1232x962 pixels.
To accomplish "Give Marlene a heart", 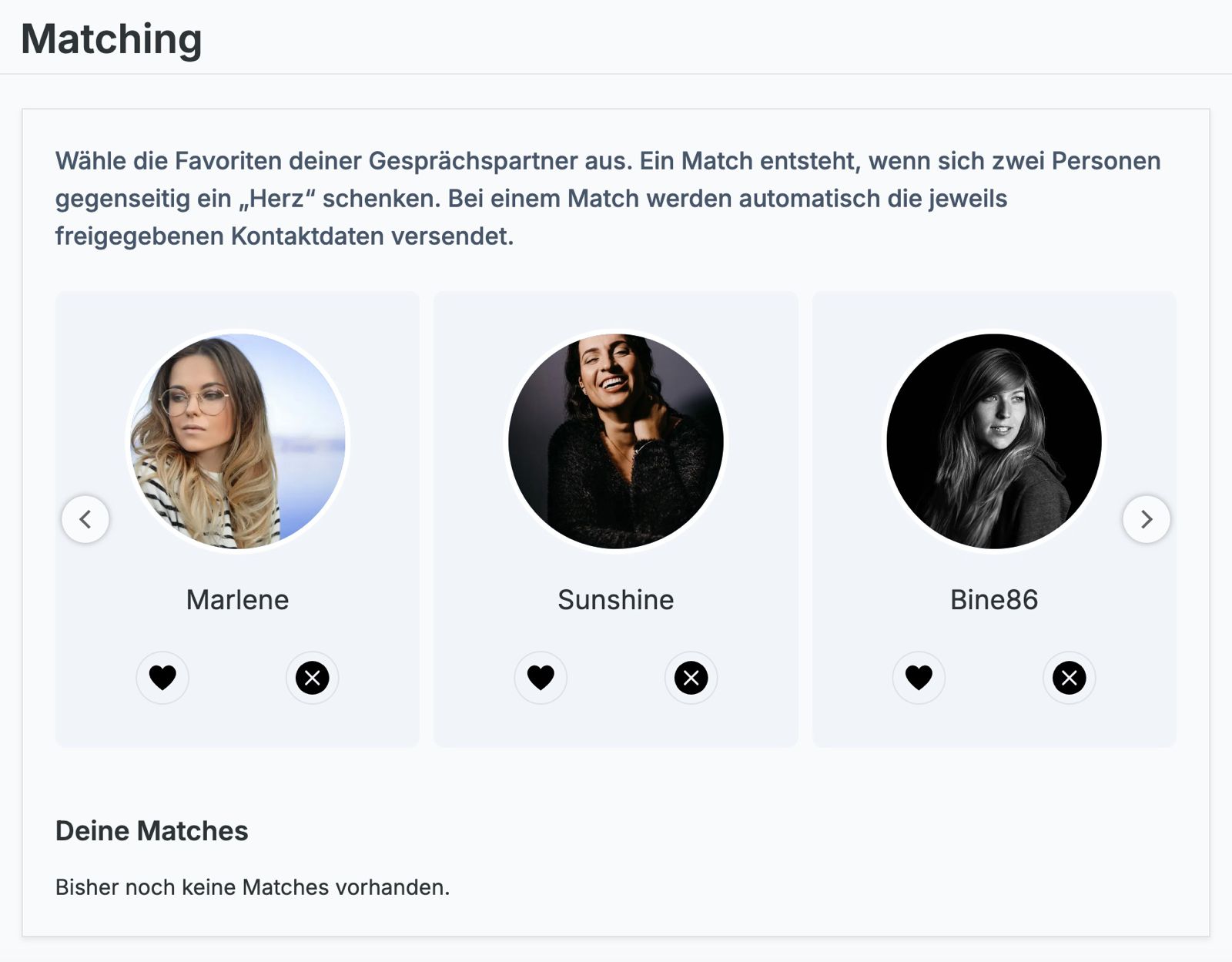I will 162,678.
